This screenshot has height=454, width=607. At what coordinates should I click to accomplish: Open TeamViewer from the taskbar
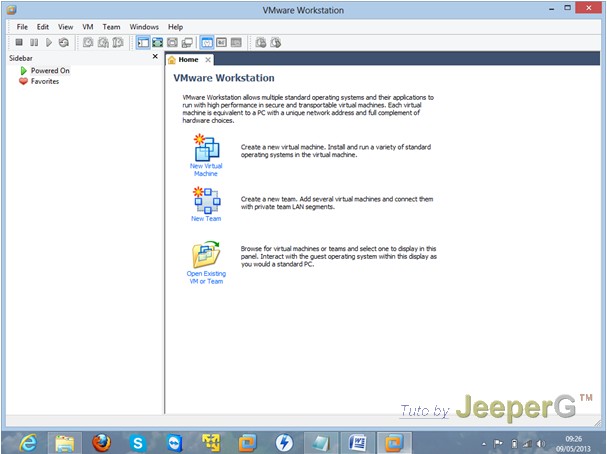[x=175, y=443]
